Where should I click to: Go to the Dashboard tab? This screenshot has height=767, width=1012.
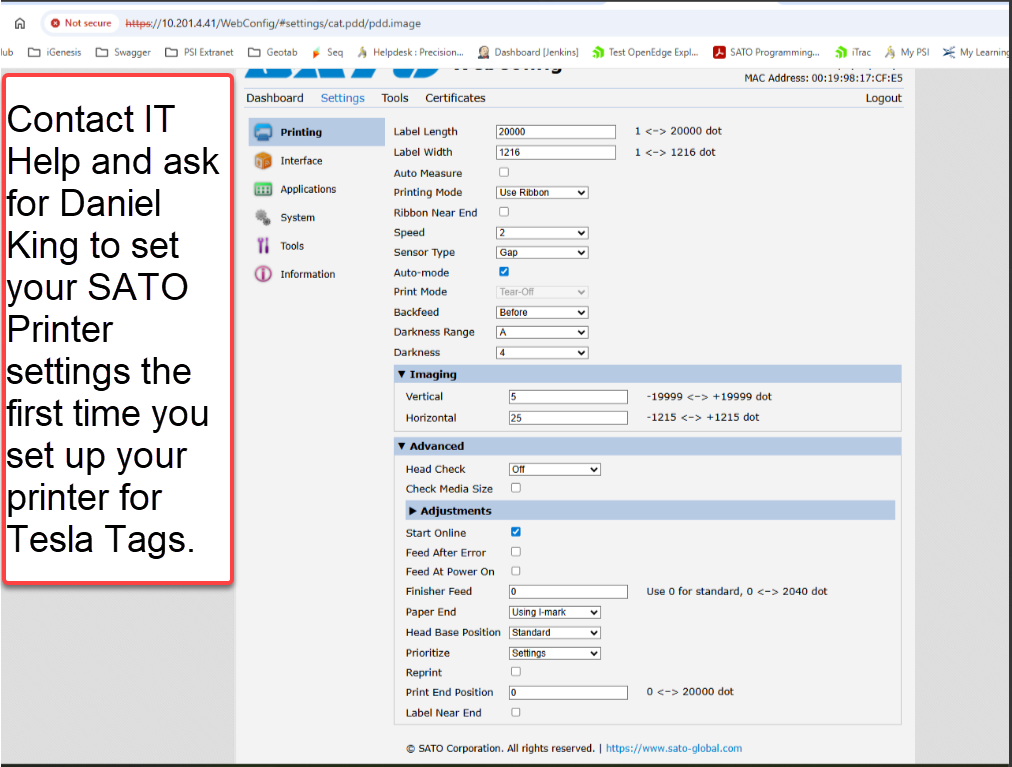(275, 98)
